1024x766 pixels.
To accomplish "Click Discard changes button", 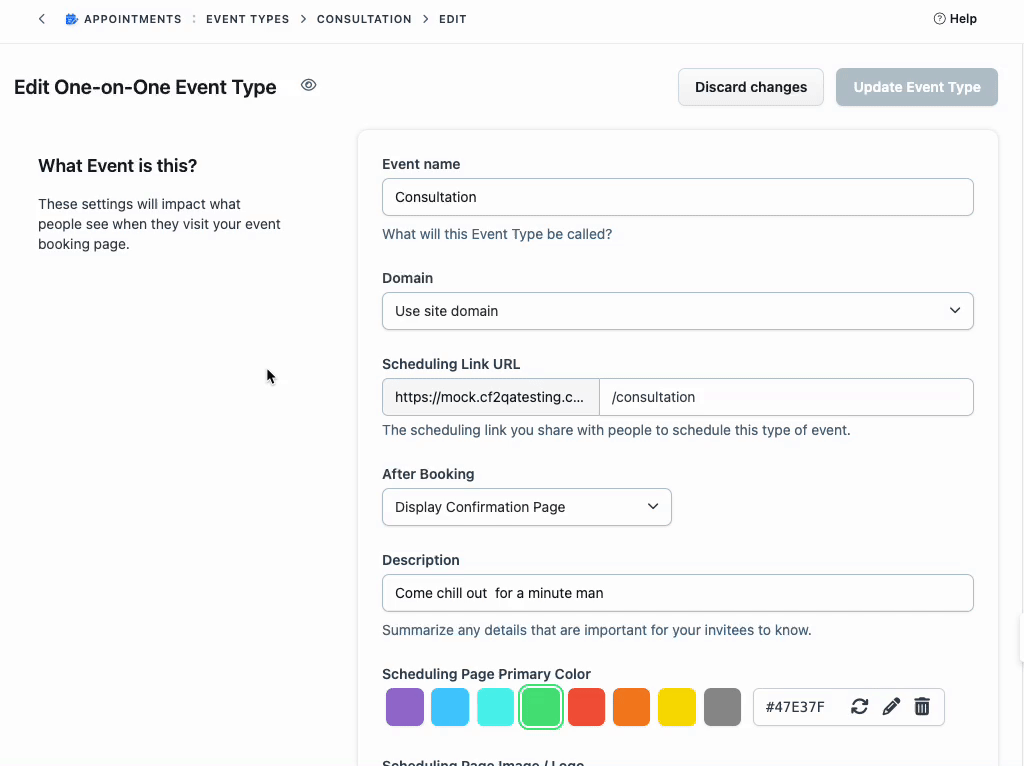I will pyautogui.click(x=750, y=87).
